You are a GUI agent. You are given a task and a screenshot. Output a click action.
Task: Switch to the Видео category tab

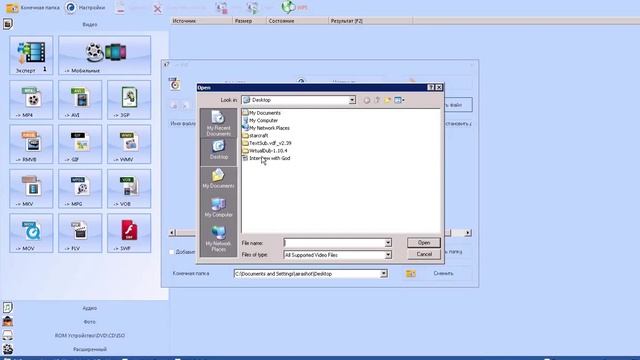point(90,24)
